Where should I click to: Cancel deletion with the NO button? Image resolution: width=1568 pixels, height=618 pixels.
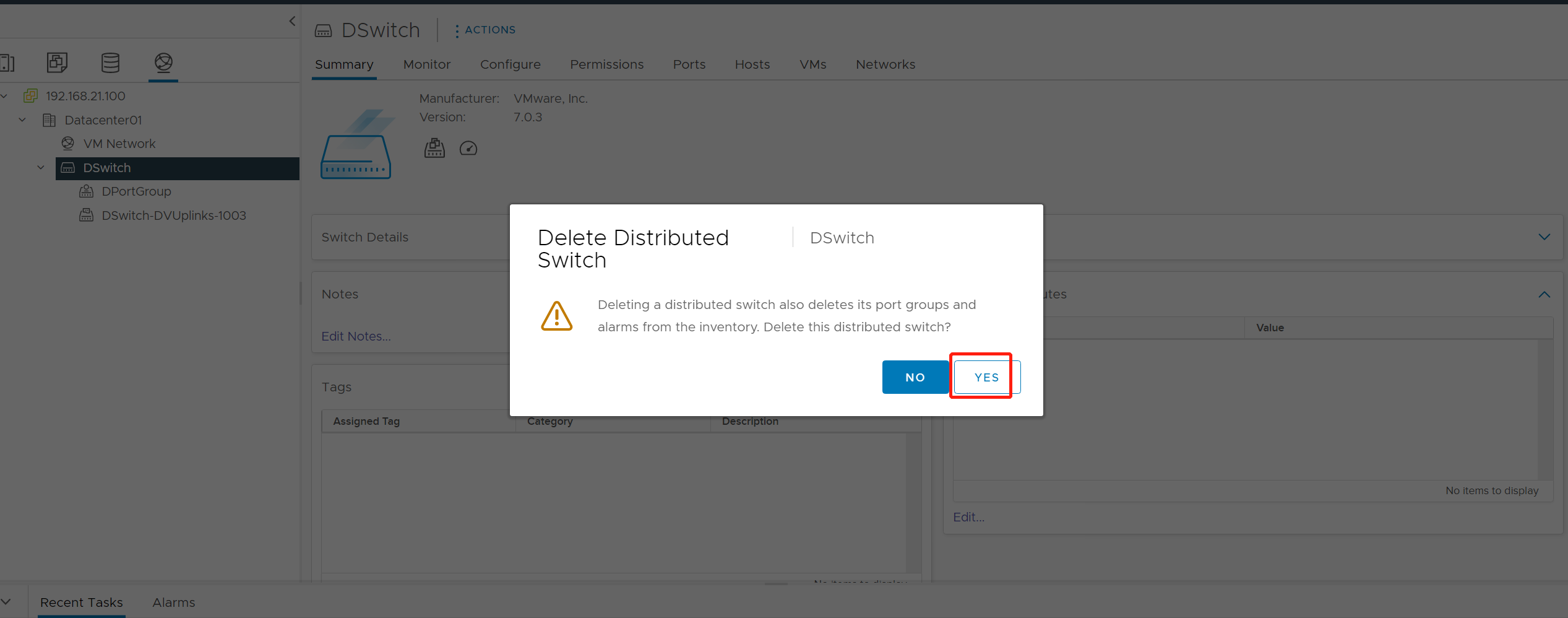[915, 377]
